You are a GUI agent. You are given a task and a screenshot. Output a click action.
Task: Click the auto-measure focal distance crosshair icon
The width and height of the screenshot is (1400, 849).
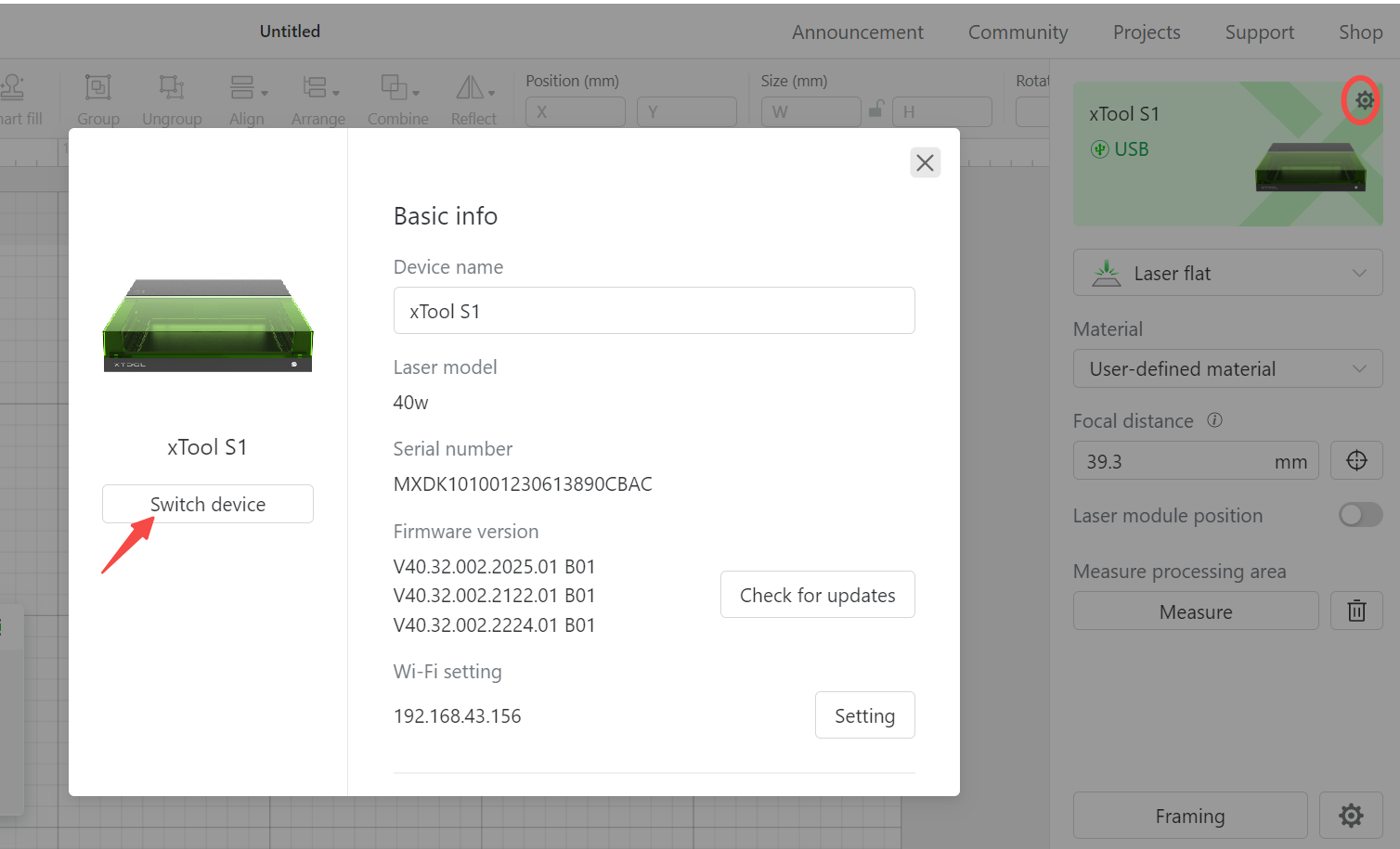1356,460
